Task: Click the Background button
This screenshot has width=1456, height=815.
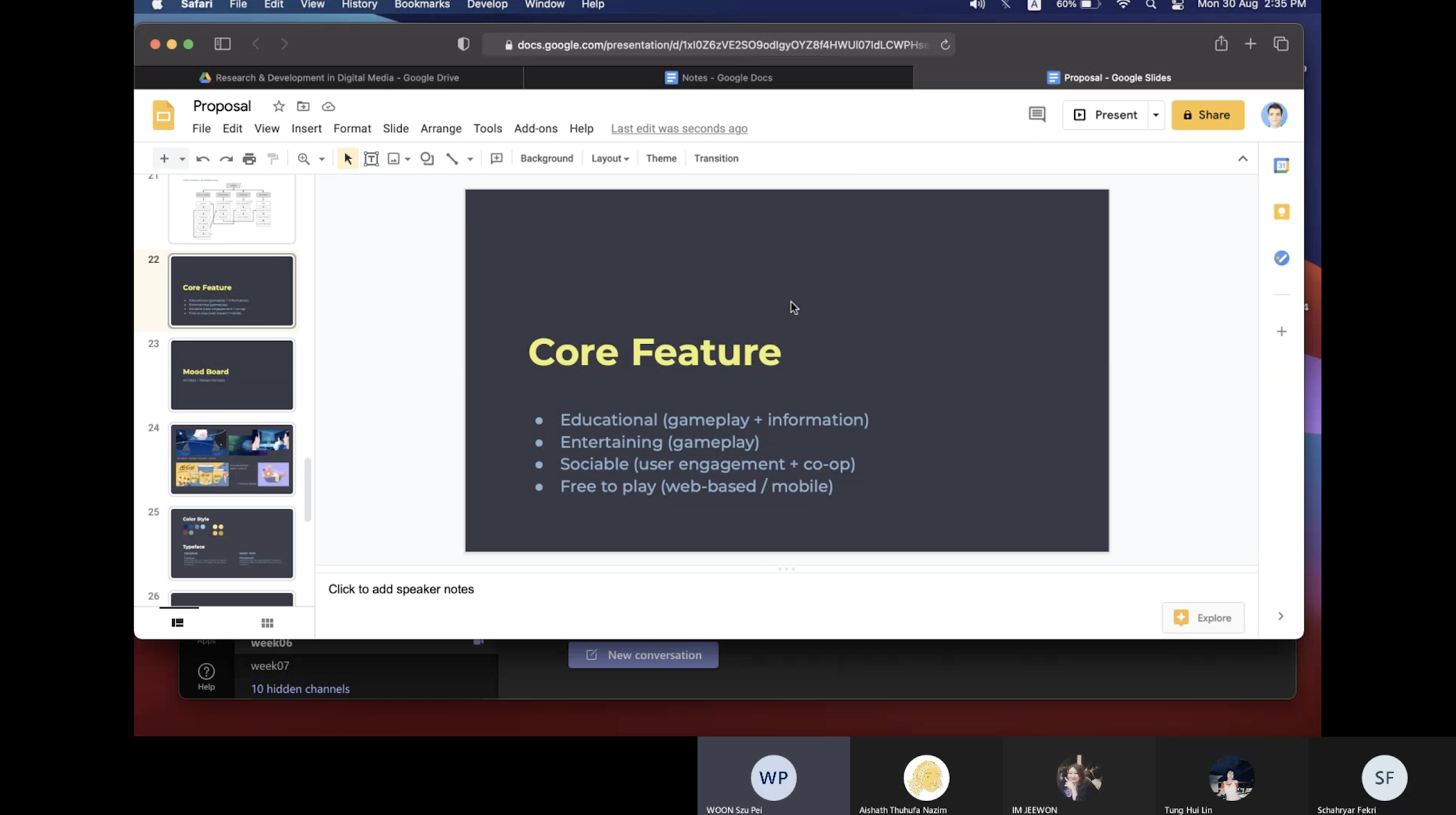Action: [547, 158]
